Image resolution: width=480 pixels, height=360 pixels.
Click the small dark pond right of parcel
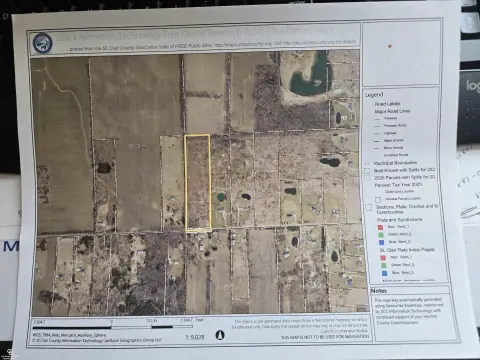(x=246, y=197)
